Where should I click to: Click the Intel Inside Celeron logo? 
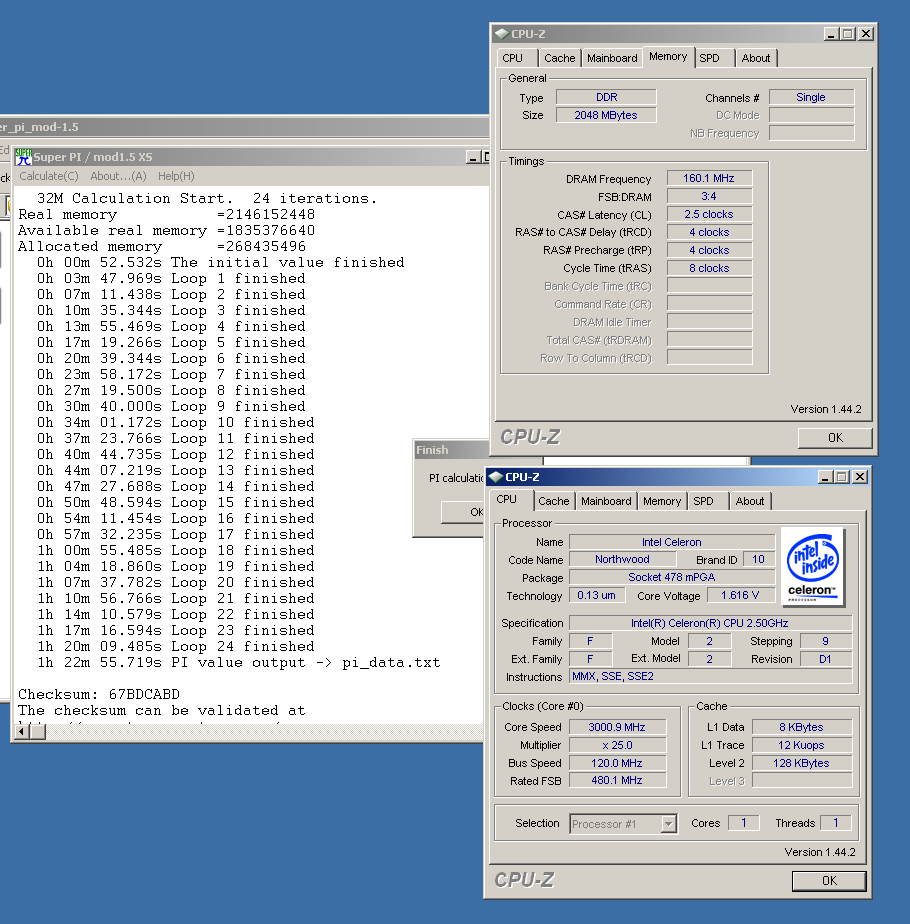[813, 567]
